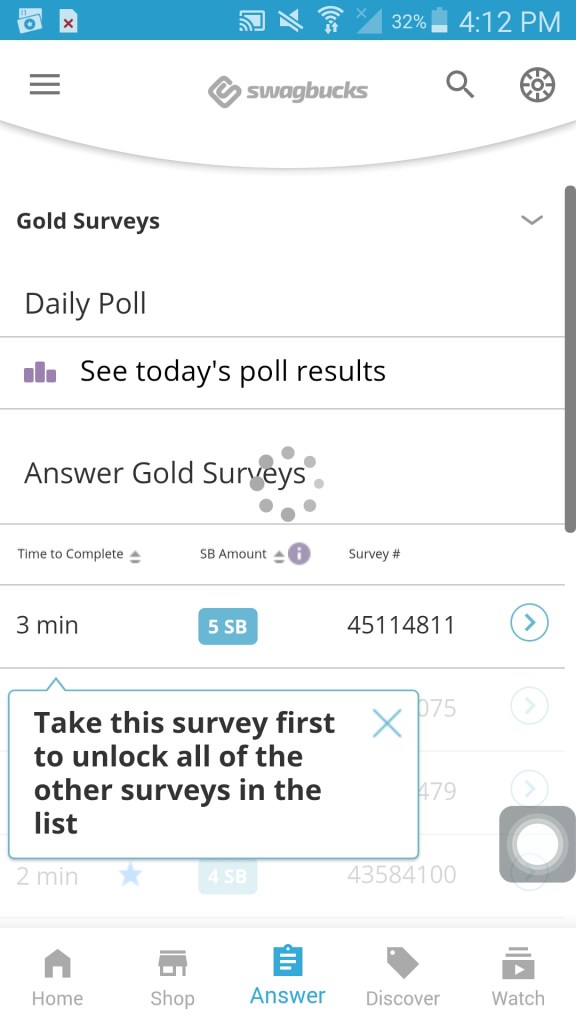Open the settings gear icon
The height and width of the screenshot is (1024, 576).
pyautogui.click(x=537, y=85)
